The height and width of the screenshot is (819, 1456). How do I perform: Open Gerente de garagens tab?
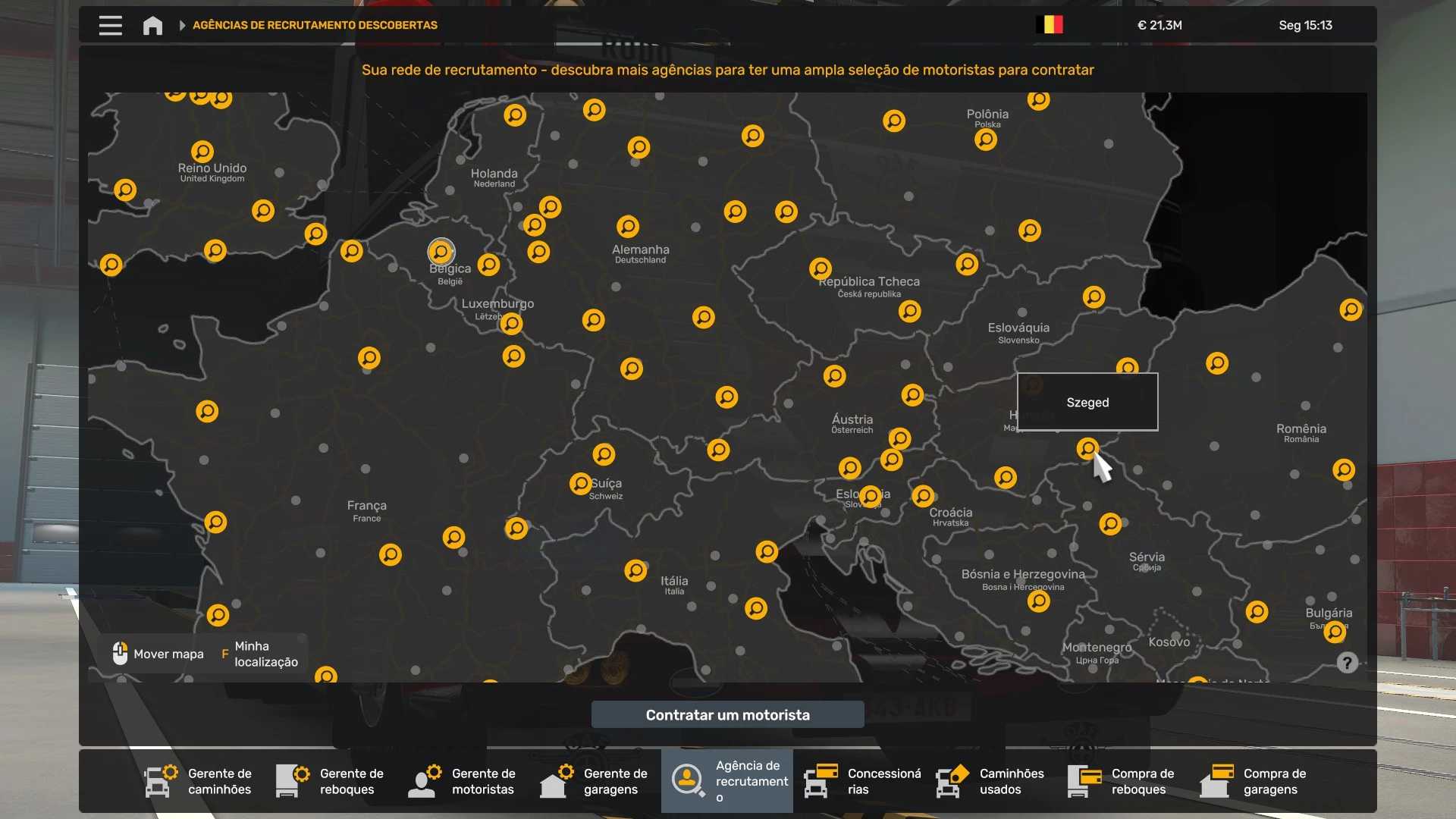click(x=594, y=781)
